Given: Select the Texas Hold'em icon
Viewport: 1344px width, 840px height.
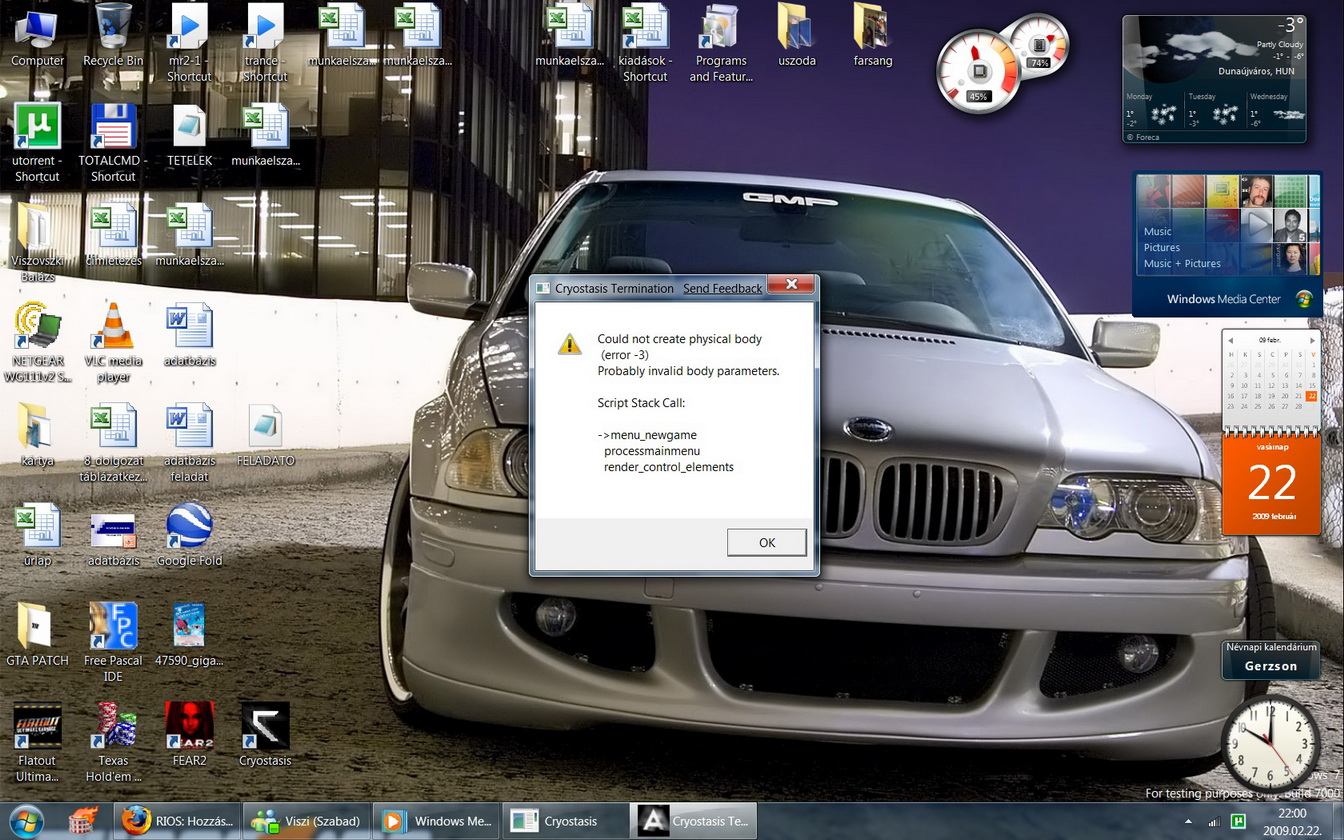Looking at the screenshot, I should pos(113,743).
